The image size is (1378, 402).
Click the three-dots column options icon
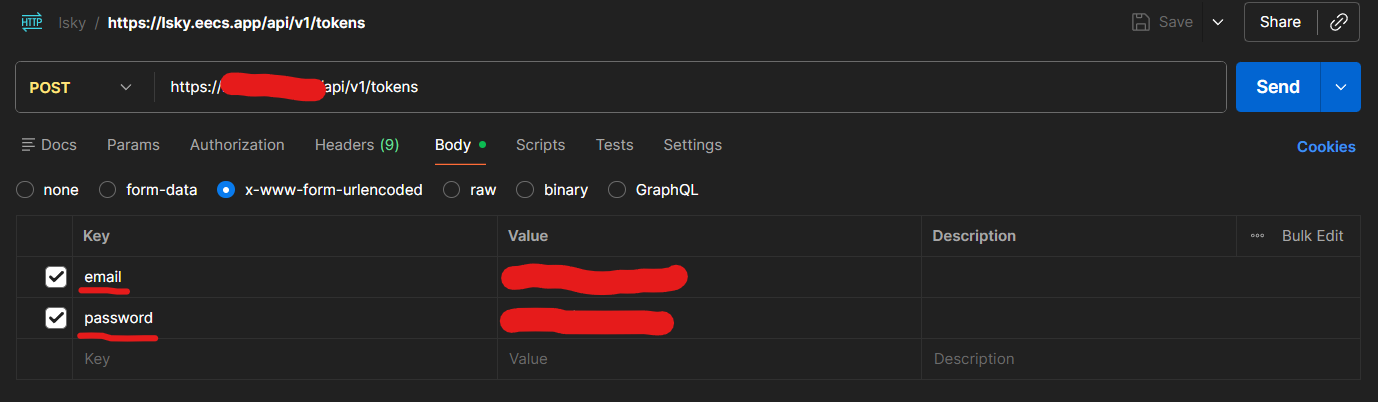[1257, 236]
